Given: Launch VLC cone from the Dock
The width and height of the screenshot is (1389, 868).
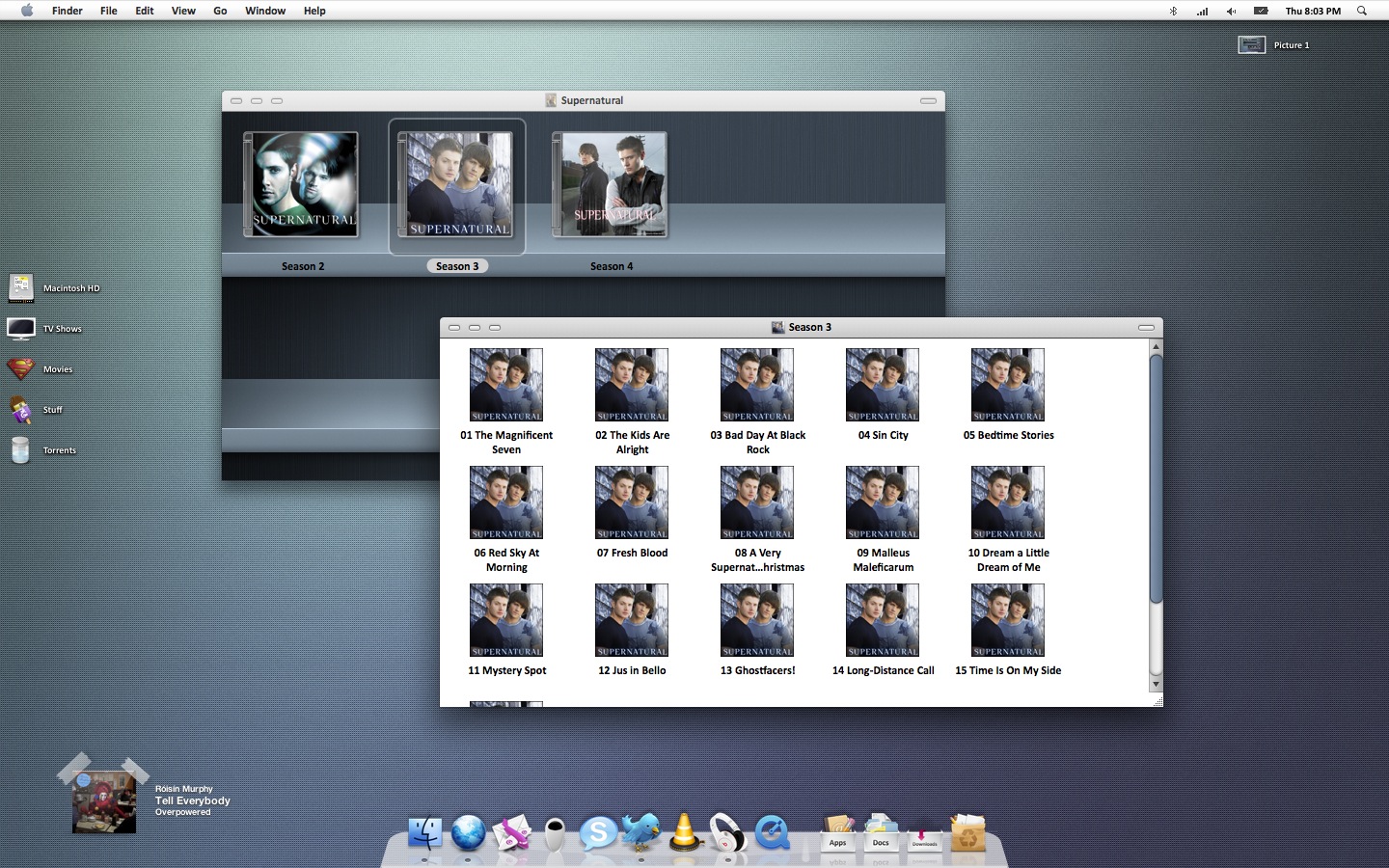Looking at the screenshot, I should (x=685, y=830).
